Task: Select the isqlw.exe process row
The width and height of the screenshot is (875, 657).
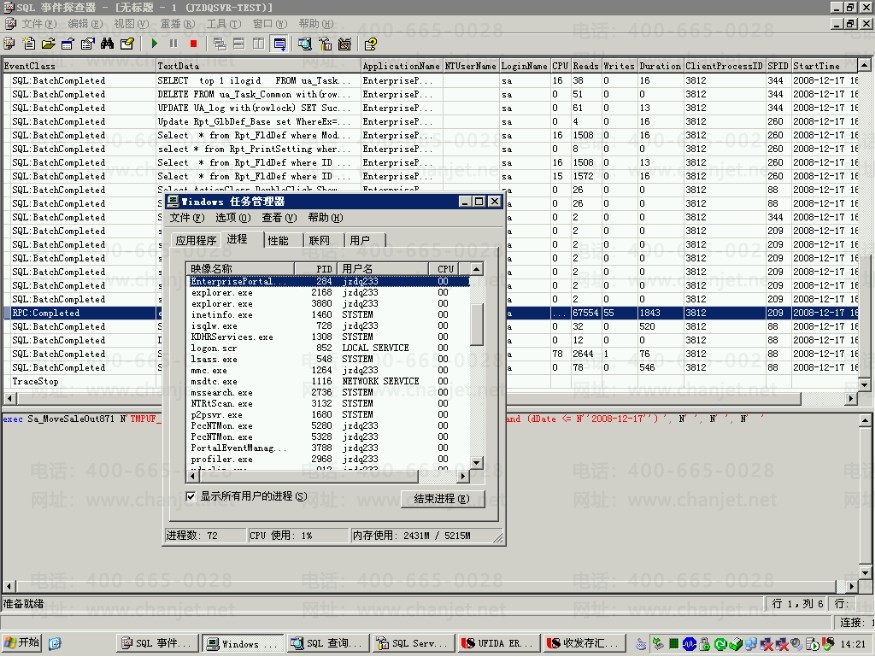Action: coord(214,326)
